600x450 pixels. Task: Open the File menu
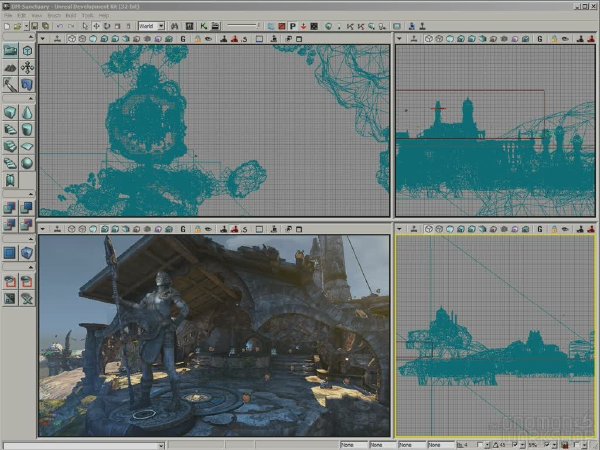click(x=8, y=15)
